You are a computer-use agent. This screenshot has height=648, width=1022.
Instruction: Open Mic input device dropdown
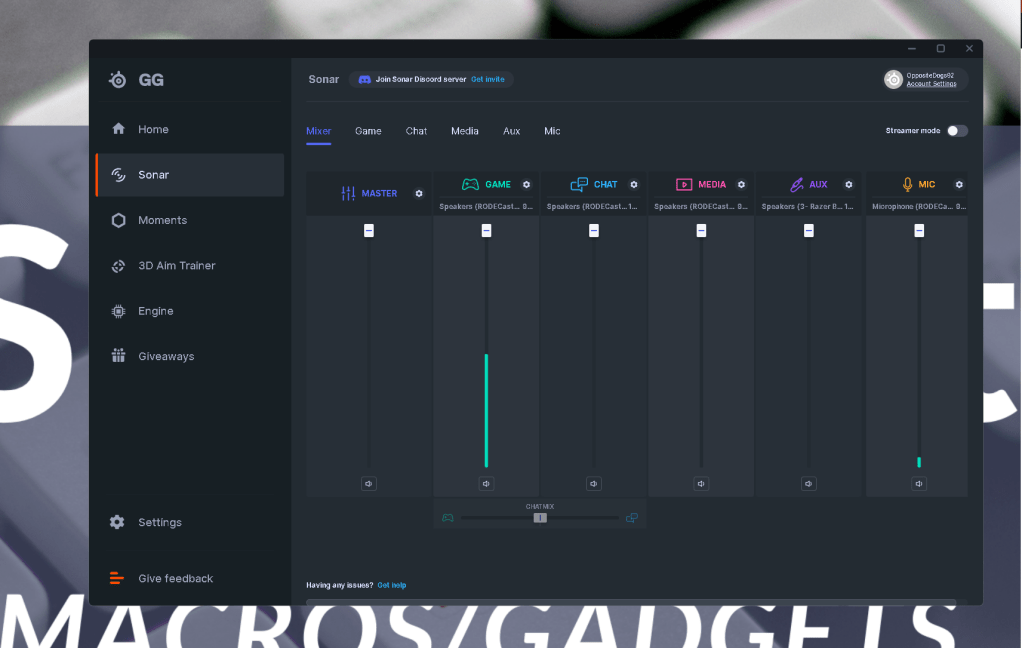point(919,207)
